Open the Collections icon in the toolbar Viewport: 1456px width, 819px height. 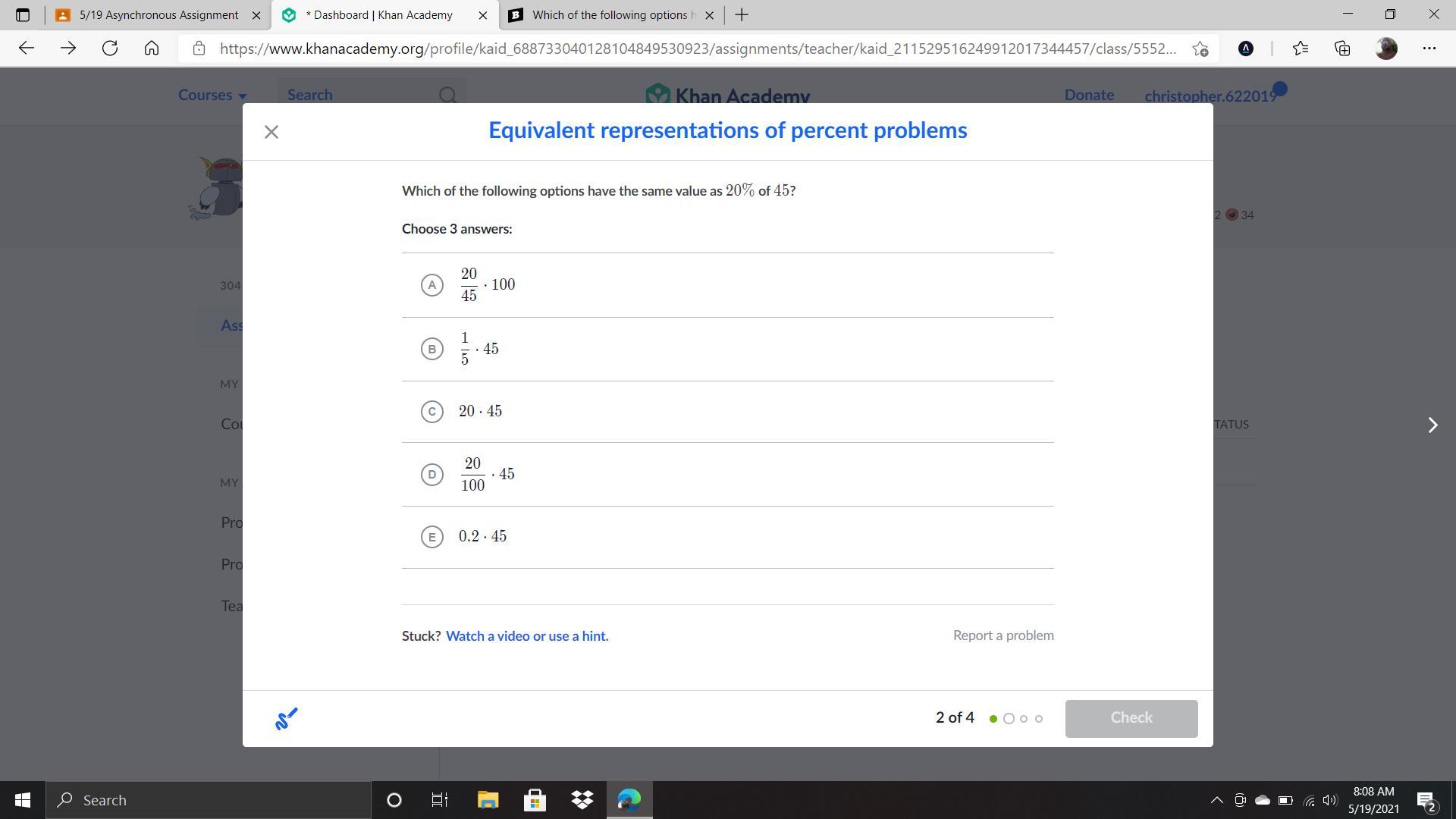pos(1342,49)
